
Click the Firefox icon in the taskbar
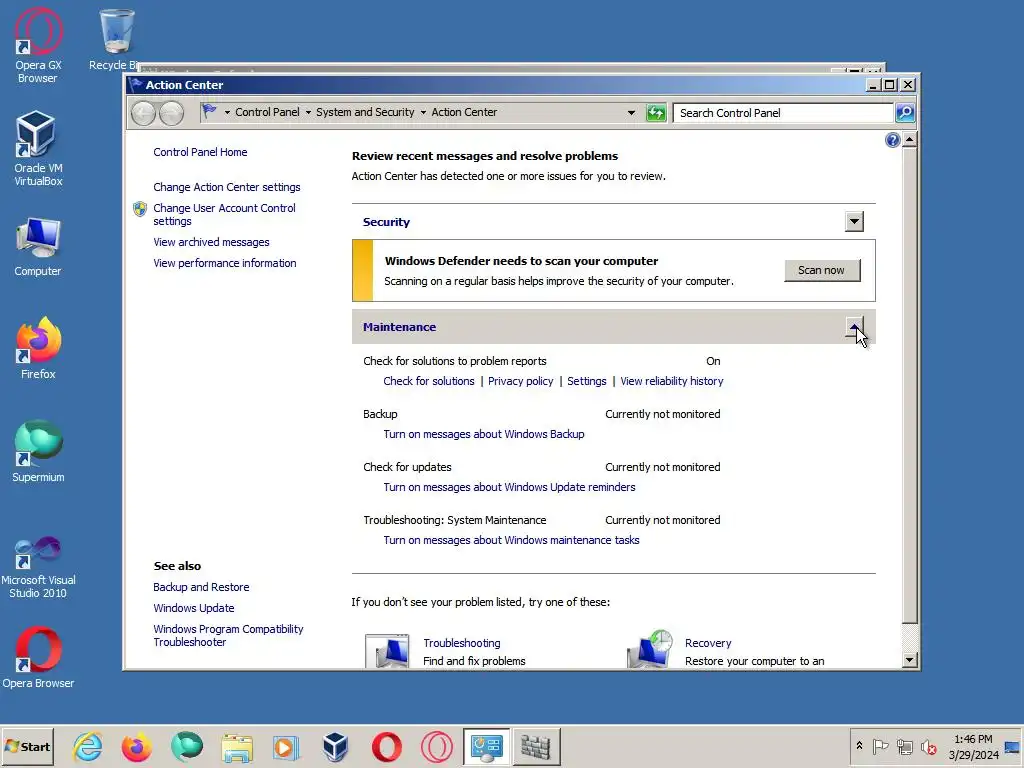tap(136, 746)
